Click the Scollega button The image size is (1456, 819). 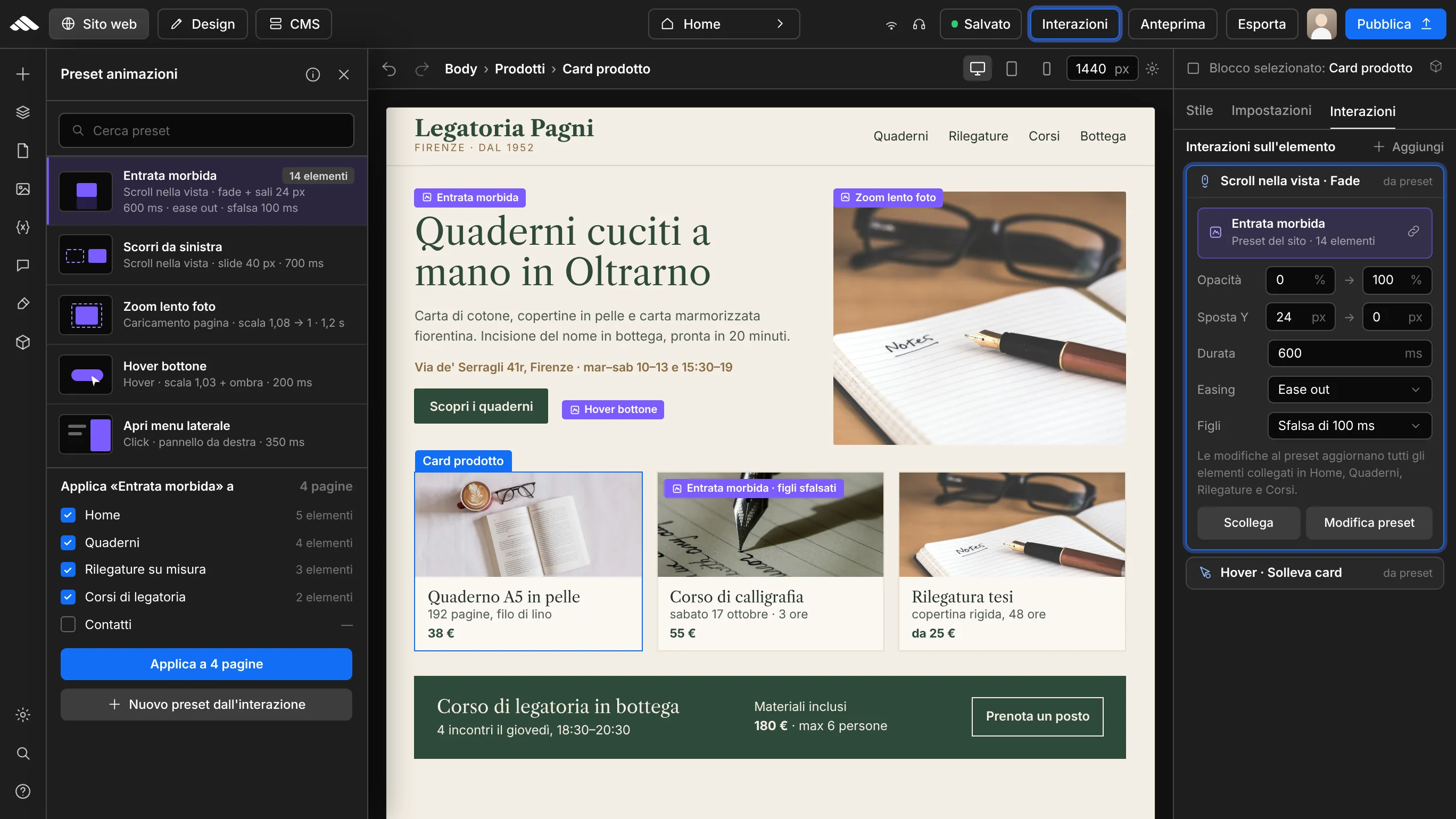1248,523
